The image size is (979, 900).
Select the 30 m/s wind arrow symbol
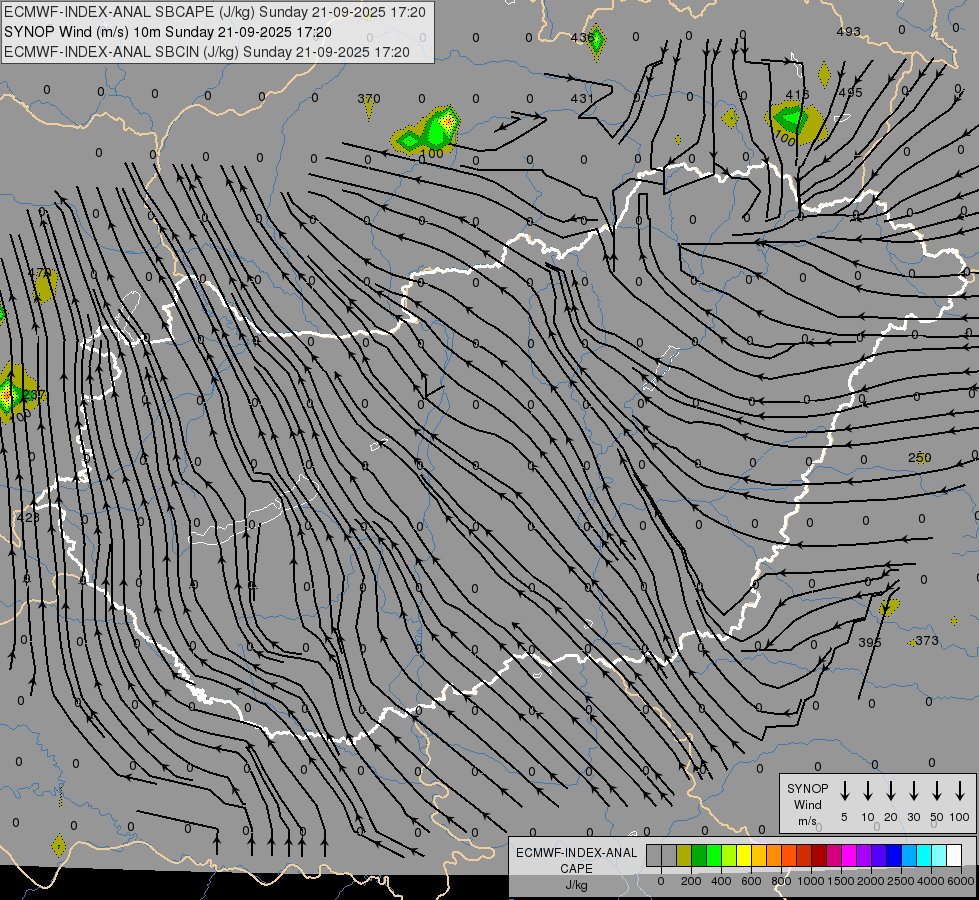tap(914, 791)
